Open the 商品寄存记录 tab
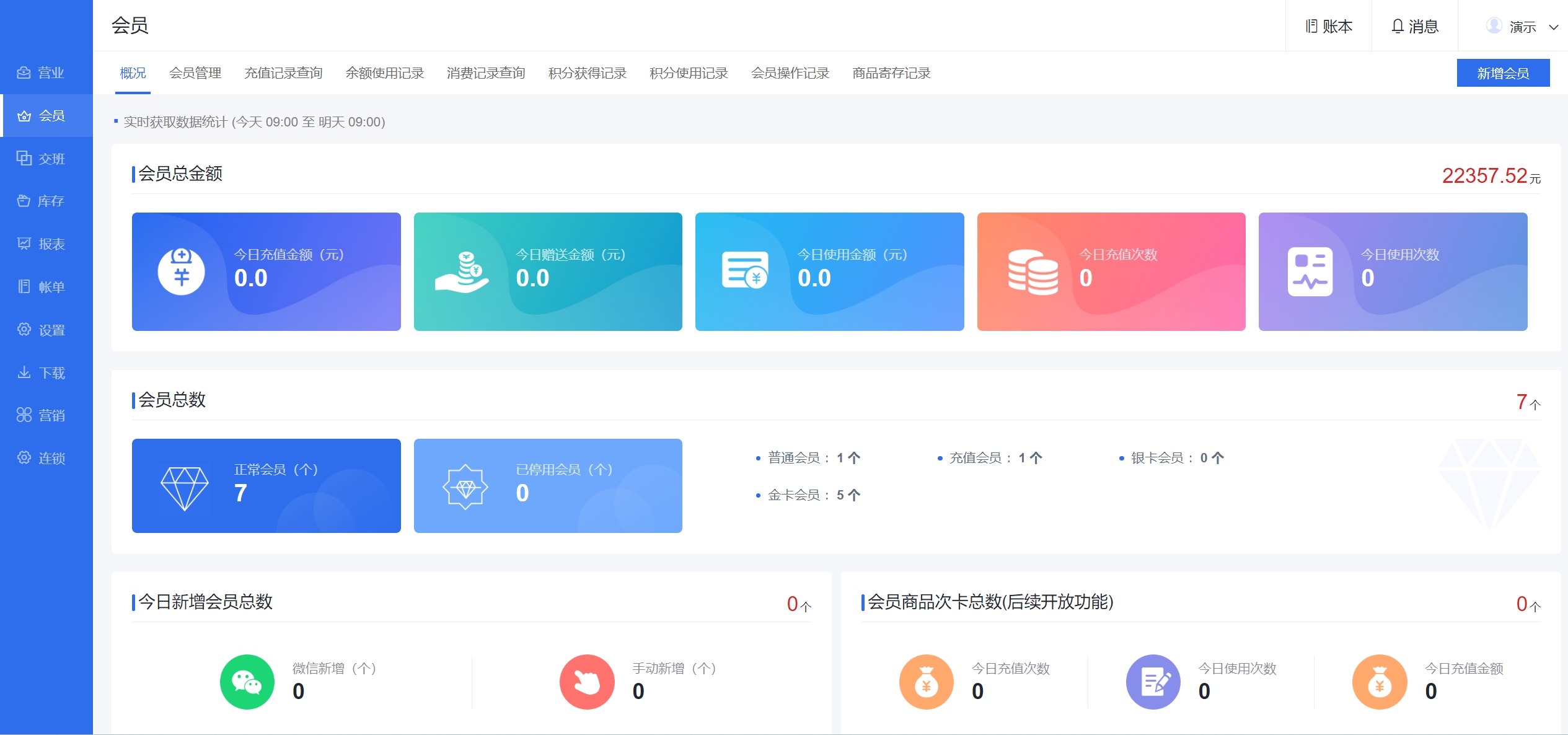The image size is (1568, 735). coord(891,73)
